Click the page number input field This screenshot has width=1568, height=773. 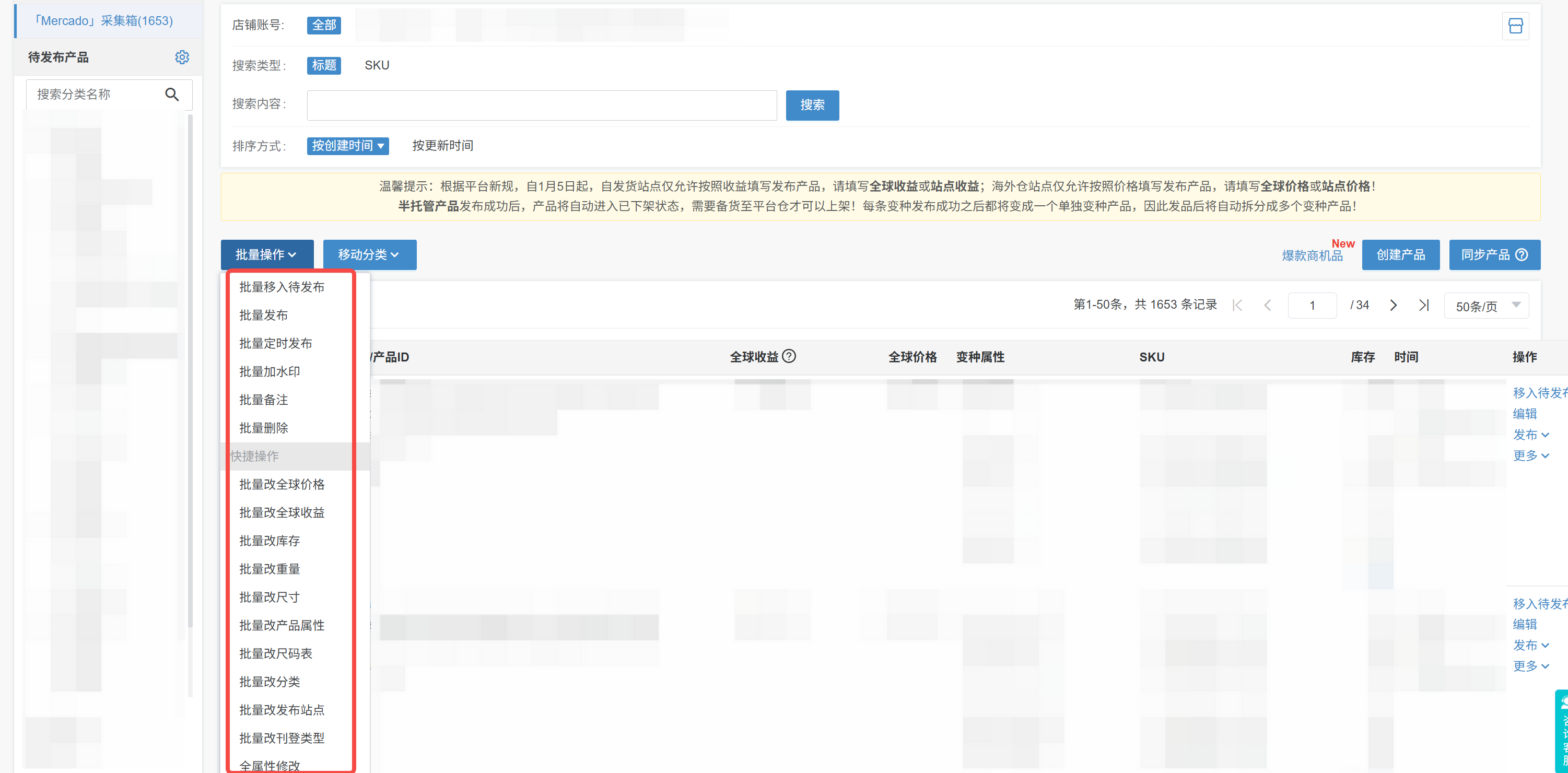(x=1313, y=305)
